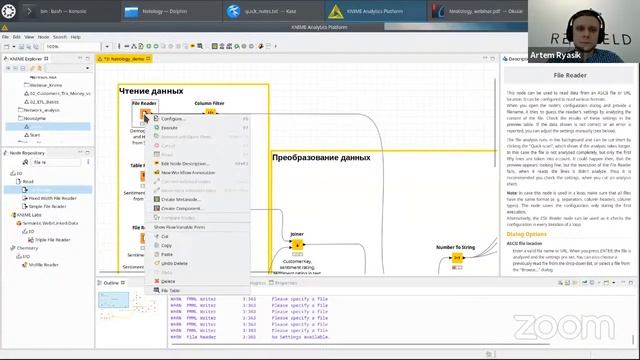The width and height of the screenshot is (640, 360).
Task: Click the Save toolbar icon
Action: click(x=21, y=47)
